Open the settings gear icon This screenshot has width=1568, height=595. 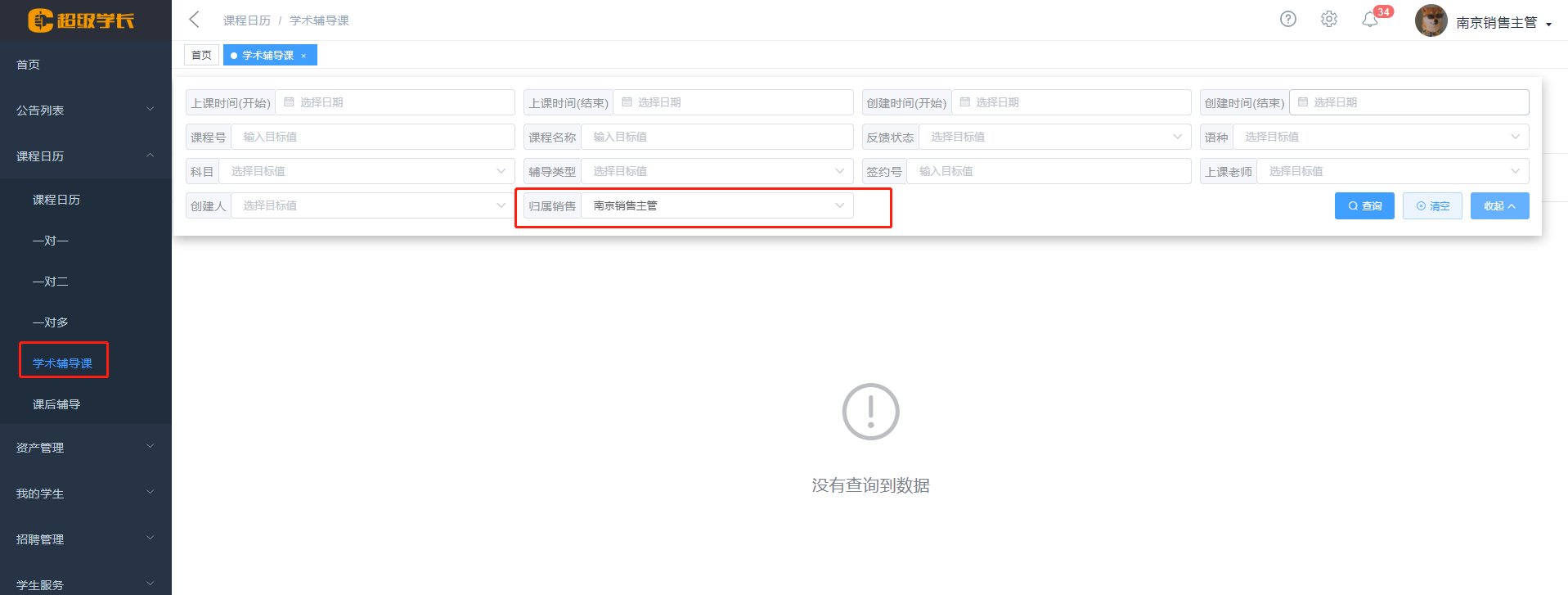[1329, 19]
